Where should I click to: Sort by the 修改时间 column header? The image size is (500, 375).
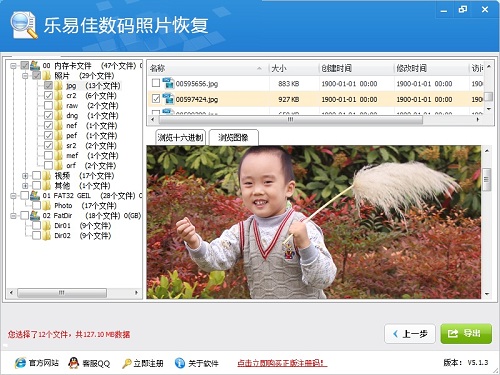point(431,68)
